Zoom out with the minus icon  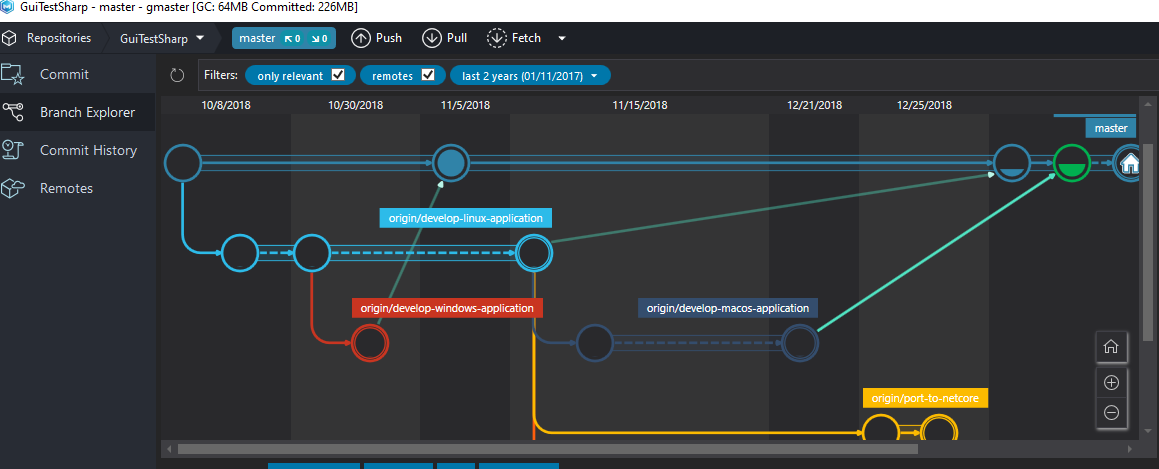(x=1111, y=412)
